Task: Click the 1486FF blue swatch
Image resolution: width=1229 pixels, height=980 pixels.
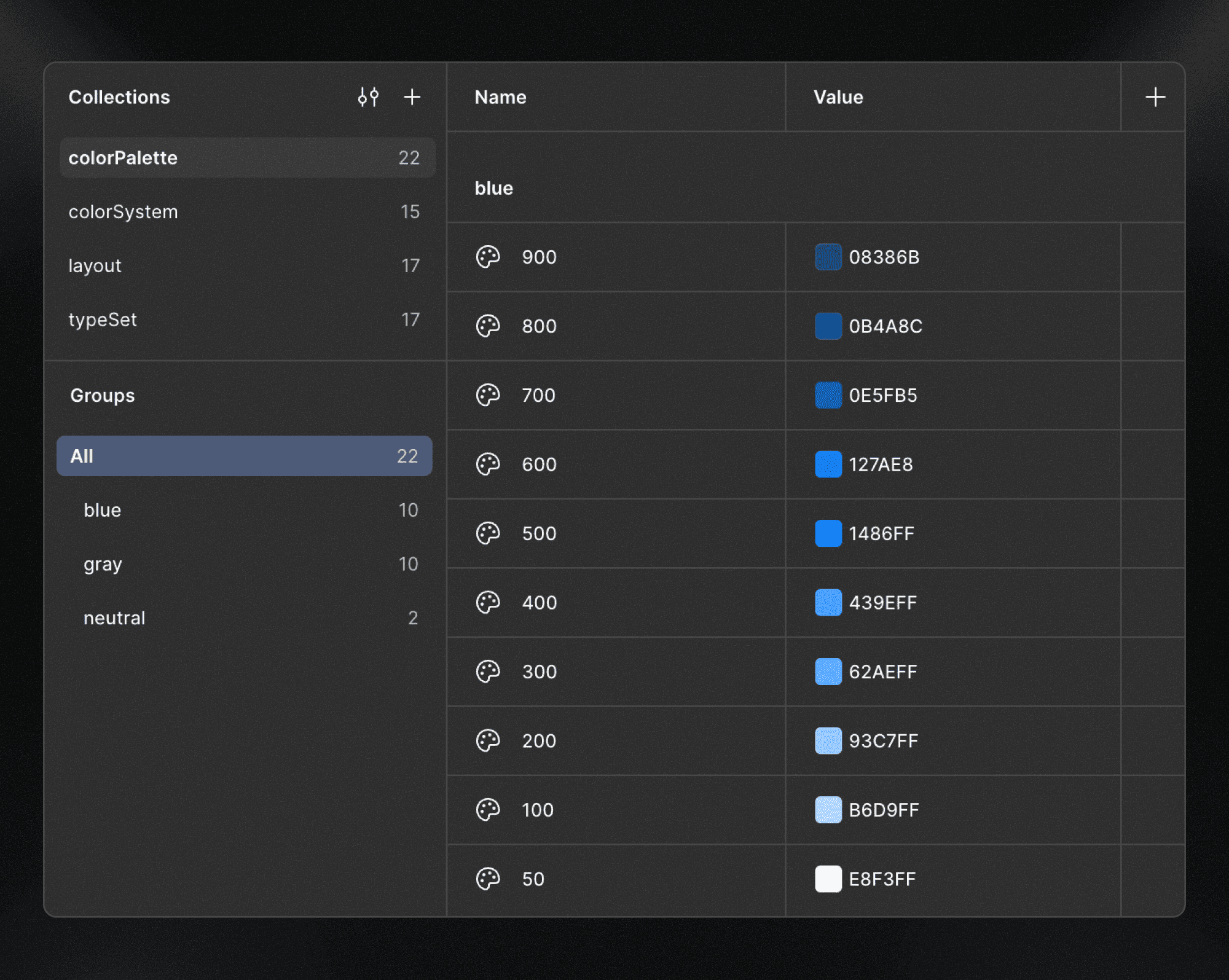Action: (x=828, y=533)
